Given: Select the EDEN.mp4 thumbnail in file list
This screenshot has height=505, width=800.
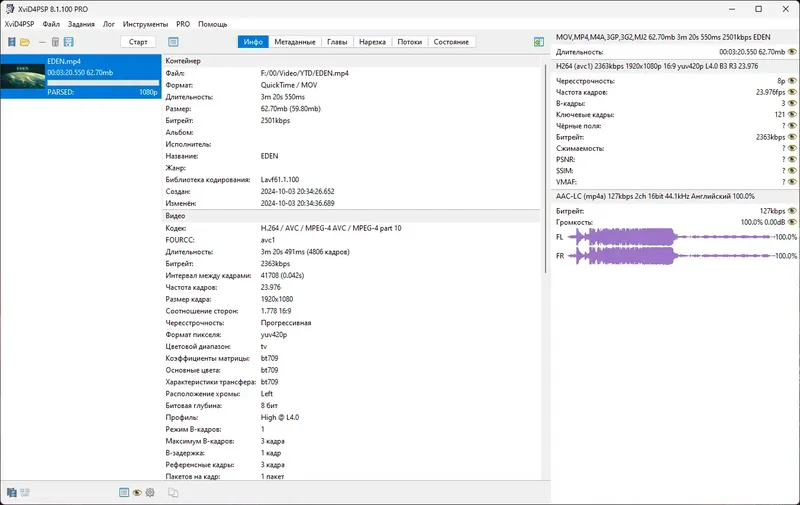Looking at the screenshot, I should [x=23, y=72].
